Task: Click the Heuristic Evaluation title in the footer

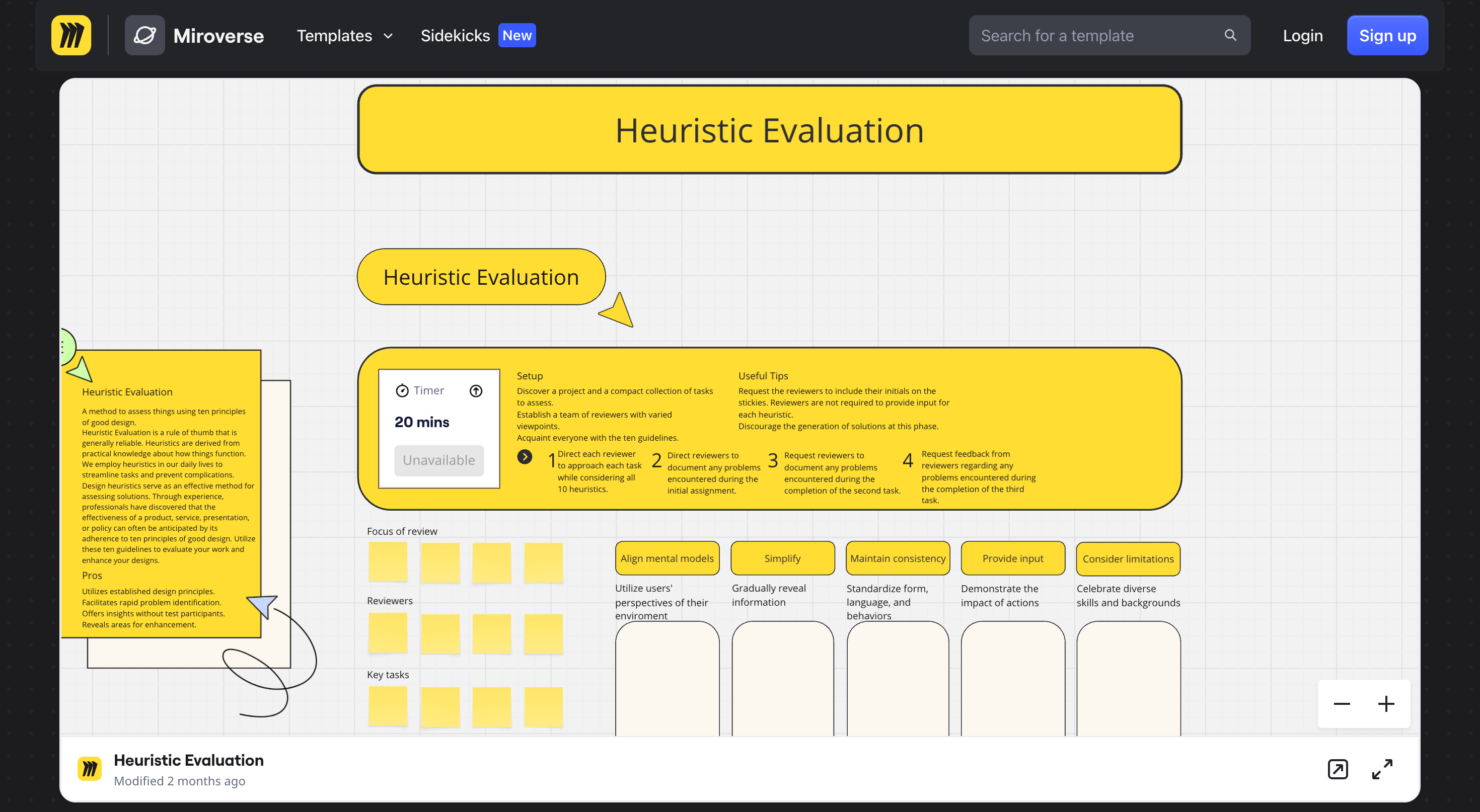Action: click(x=189, y=760)
